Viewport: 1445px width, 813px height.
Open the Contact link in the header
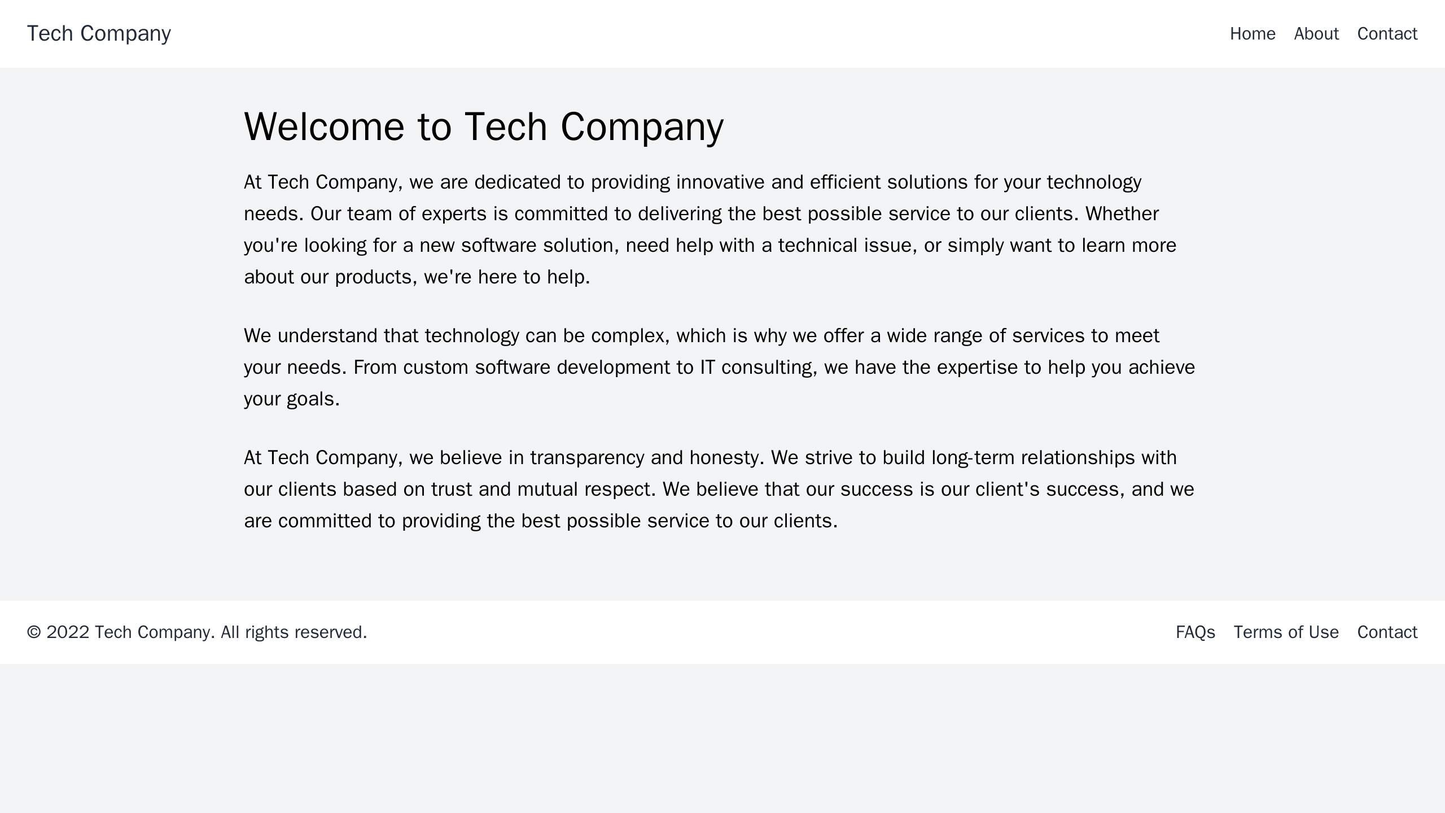(x=1390, y=34)
